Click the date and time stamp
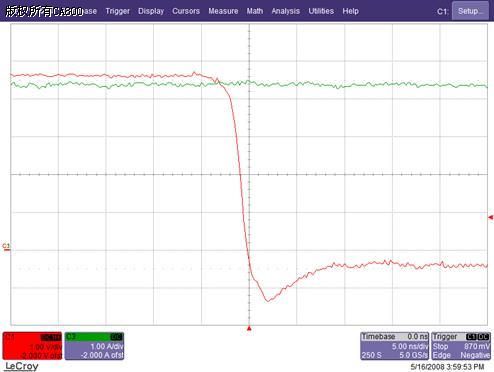494x372 pixels. (447, 367)
